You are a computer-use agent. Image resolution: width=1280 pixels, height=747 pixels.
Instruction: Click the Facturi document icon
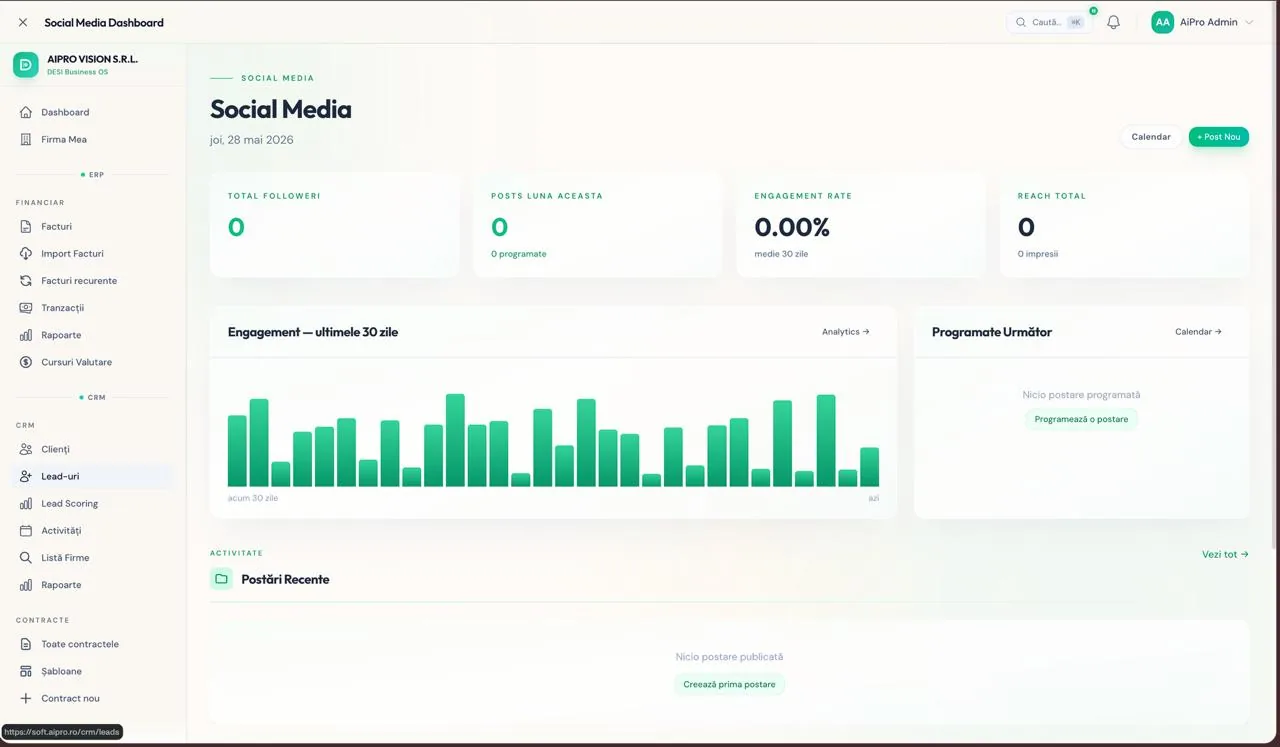(26, 226)
